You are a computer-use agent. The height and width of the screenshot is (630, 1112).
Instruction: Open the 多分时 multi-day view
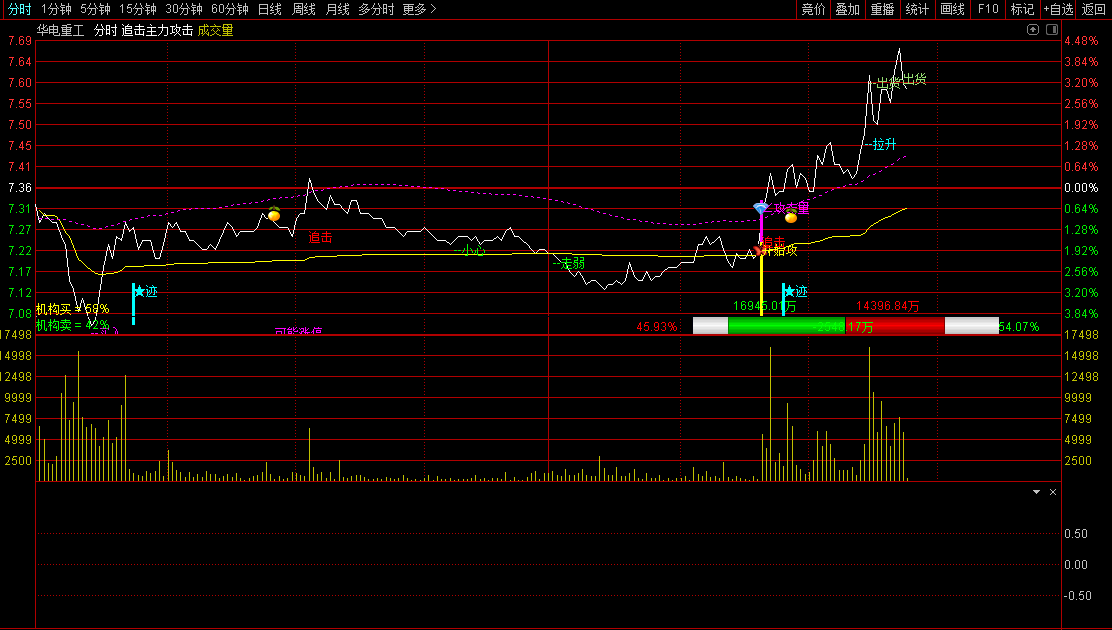(376, 9)
